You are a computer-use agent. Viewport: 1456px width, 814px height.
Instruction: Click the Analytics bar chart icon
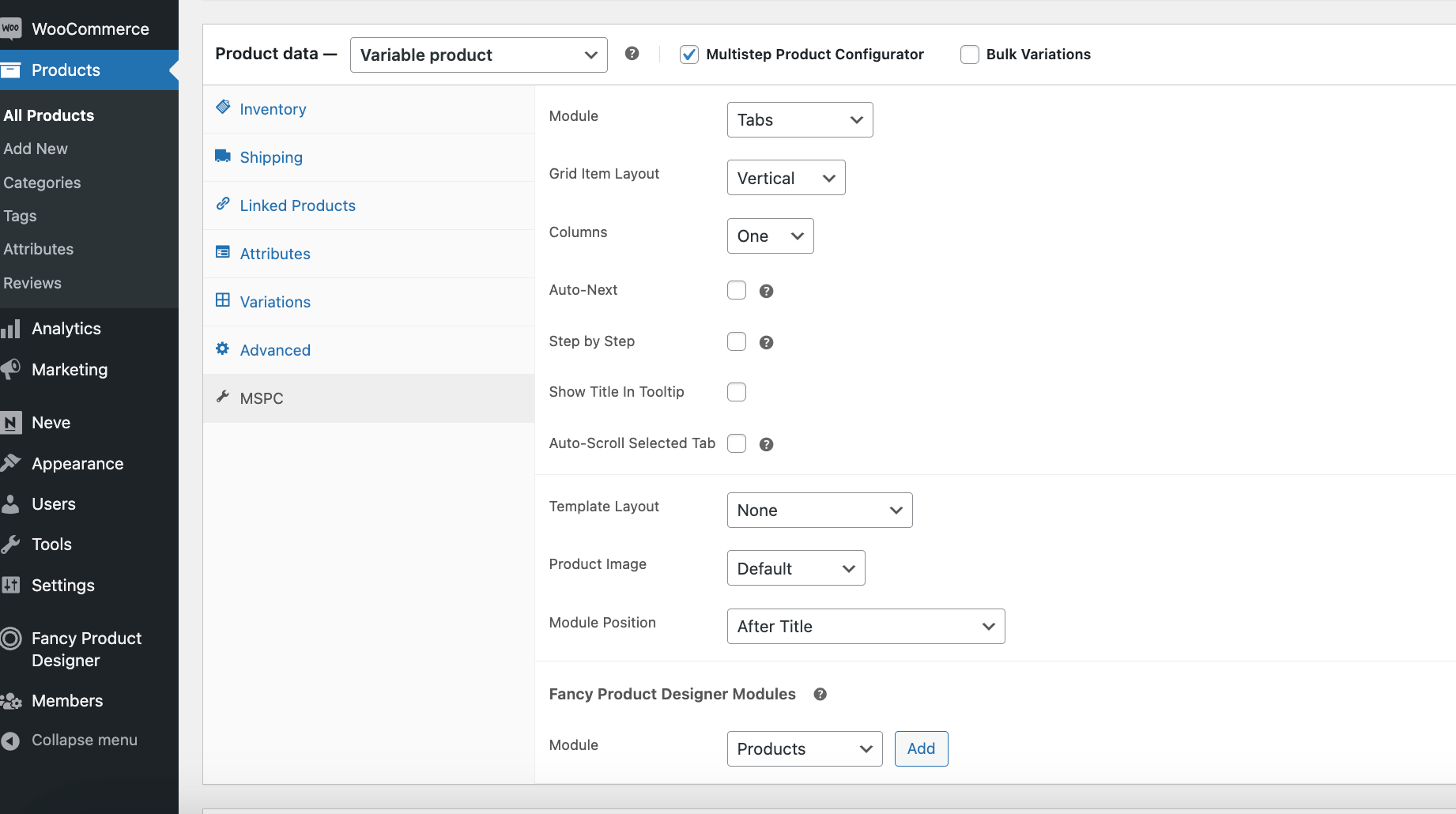[10, 329]
